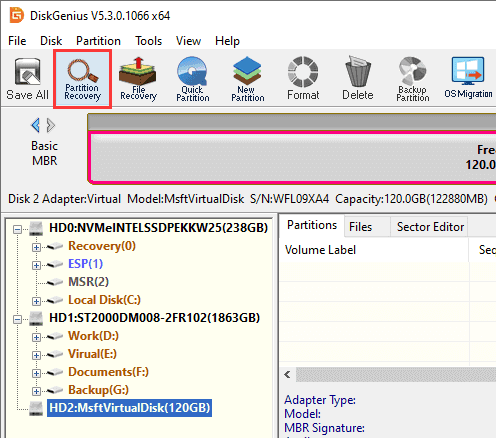The width and height of the screenshot is (496, 438).
Task: Select the Recovery(0) partition
Action: coord(102,246)
